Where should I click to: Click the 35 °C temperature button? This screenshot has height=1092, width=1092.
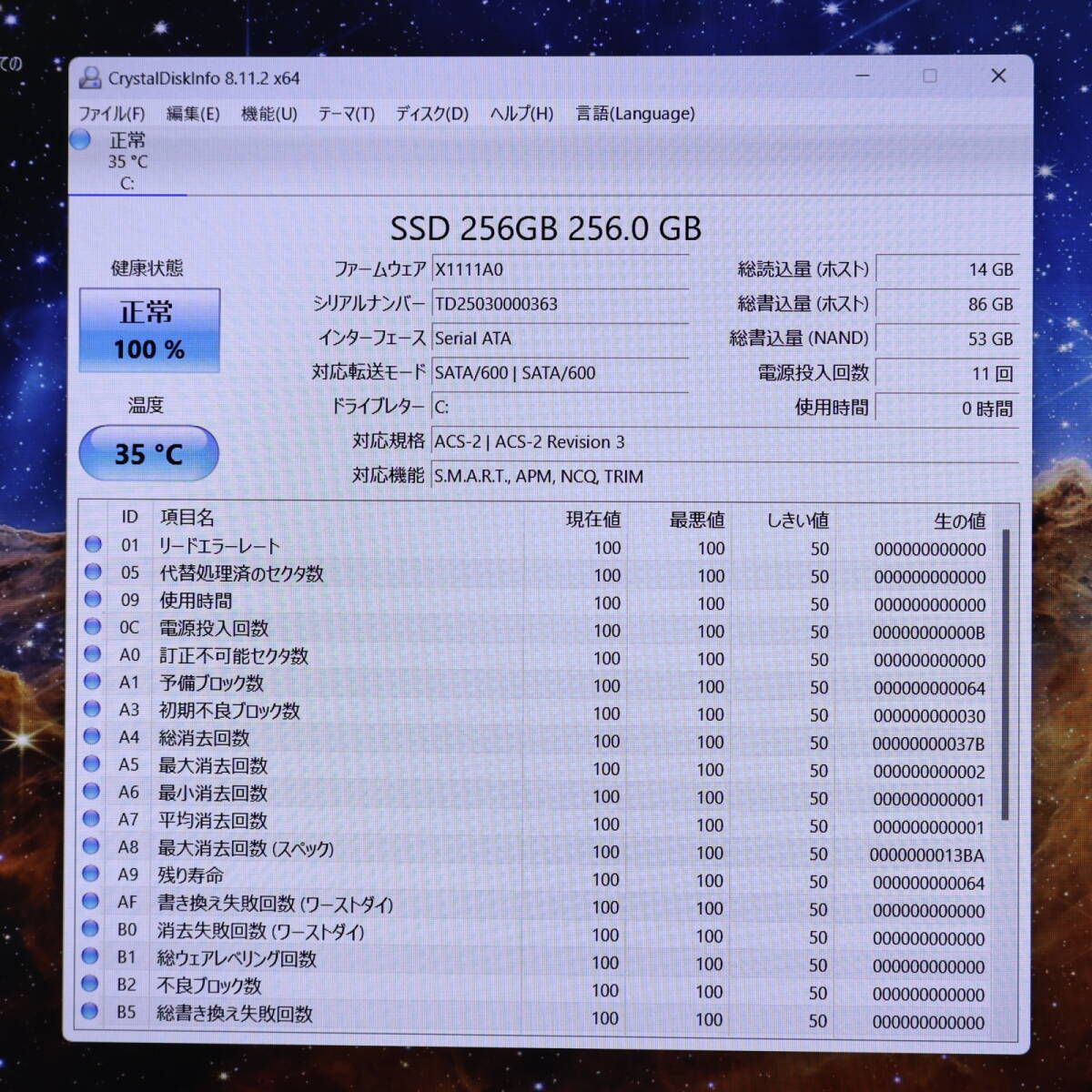coord(149,453)
